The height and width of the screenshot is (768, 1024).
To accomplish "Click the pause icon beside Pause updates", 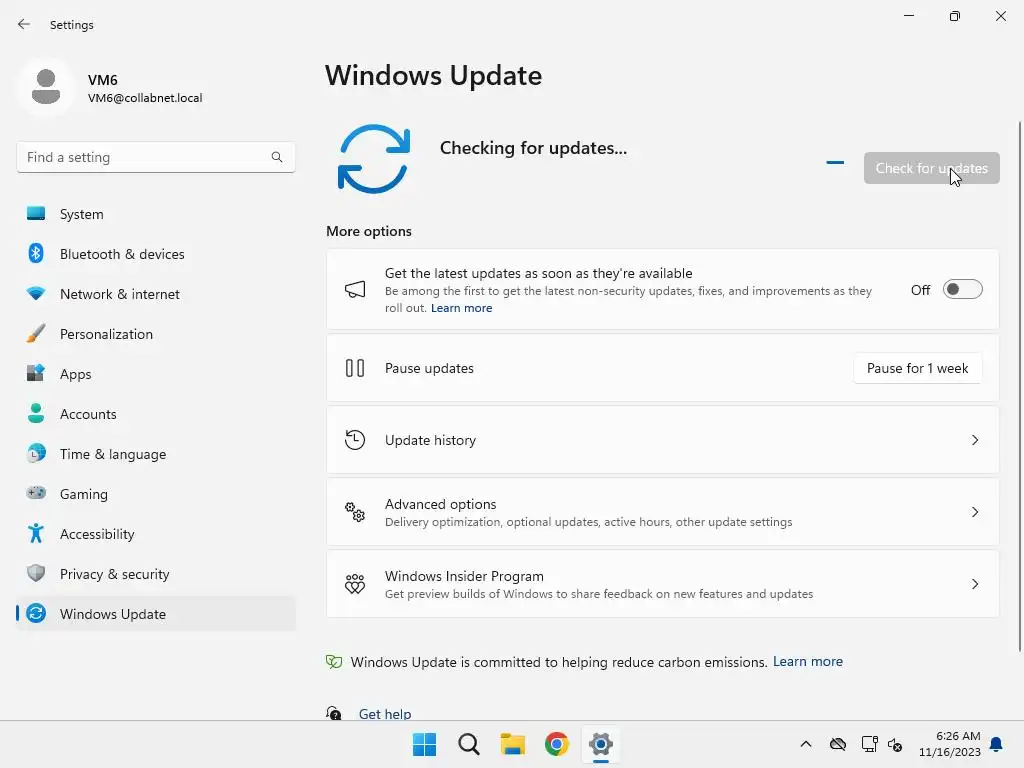I will (355, 368).
